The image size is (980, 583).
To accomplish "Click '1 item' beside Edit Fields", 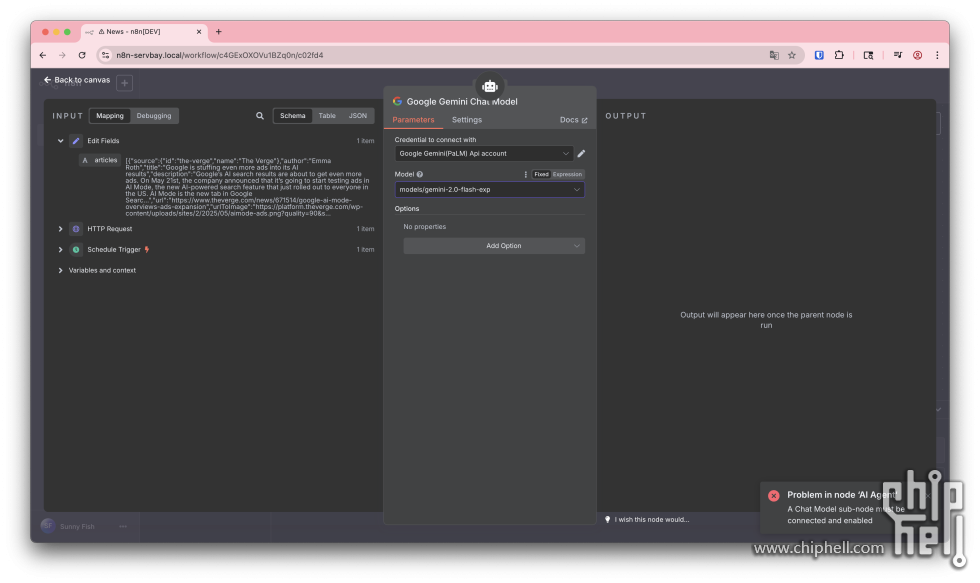I will pyautogui.click(x=365, y=141).
